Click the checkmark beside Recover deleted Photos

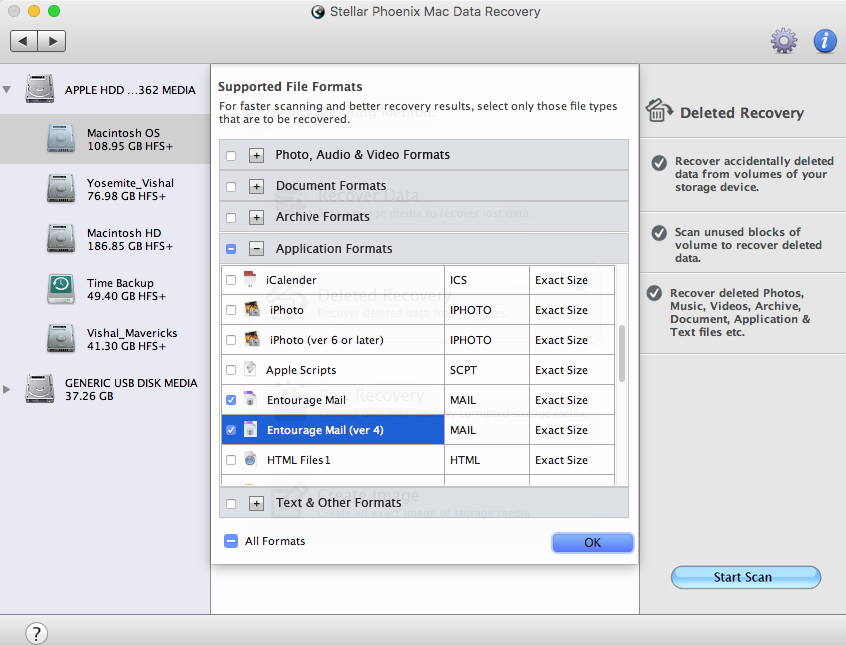point(654,293)
